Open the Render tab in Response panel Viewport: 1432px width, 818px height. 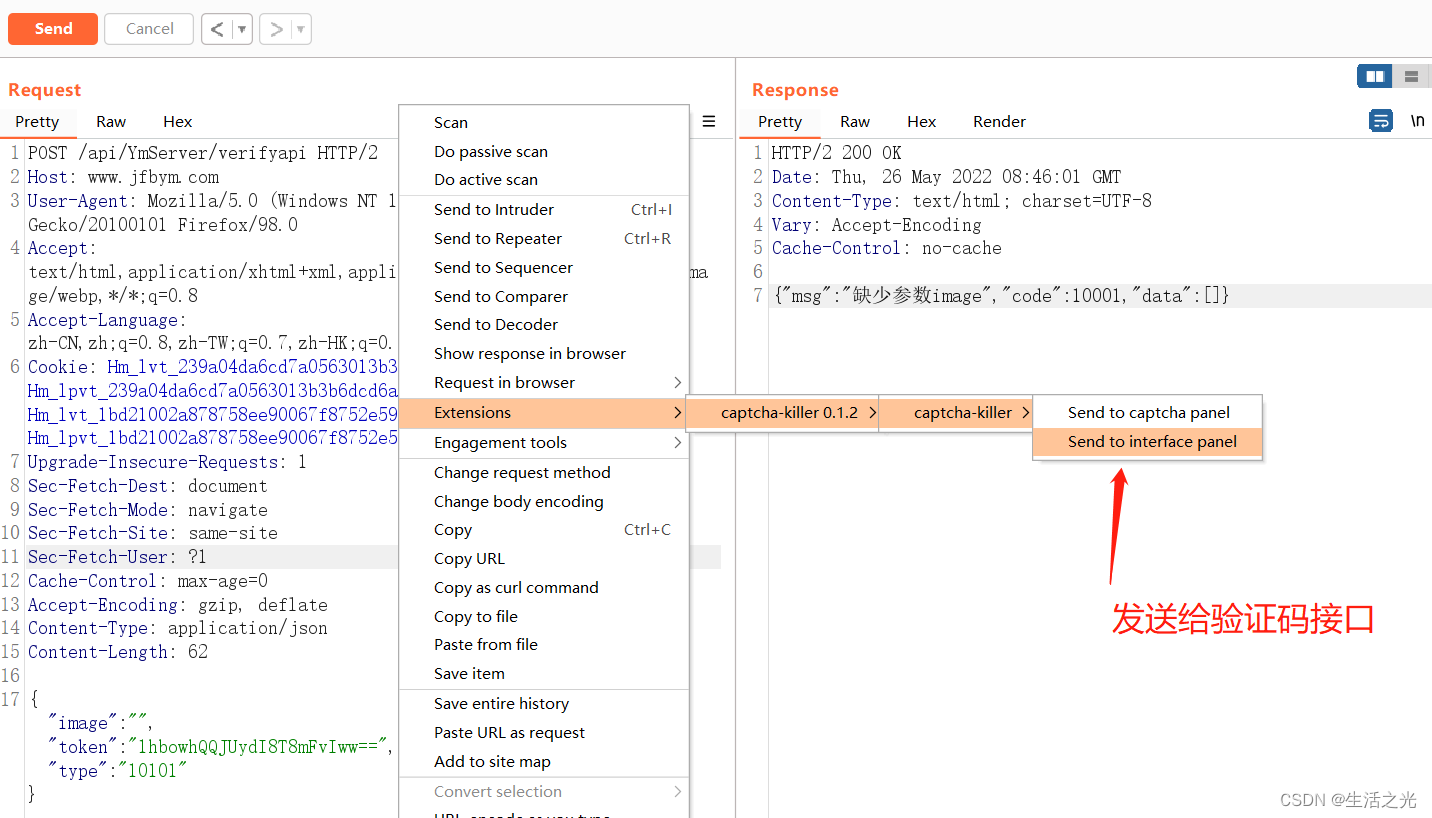click(x=999, y=121)
